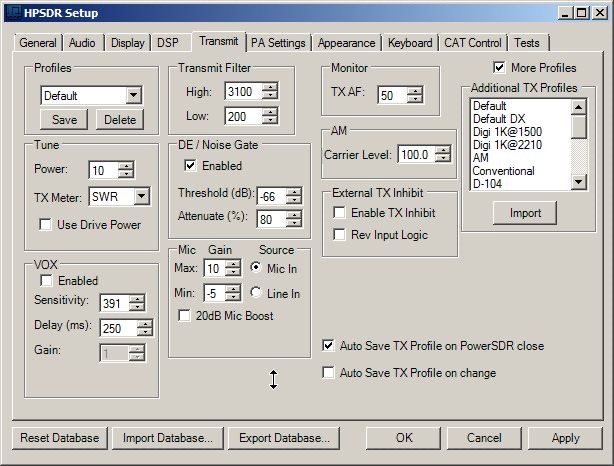Enable Auto Save TX Profile on change
614x466 pixels.
[328, 372]
